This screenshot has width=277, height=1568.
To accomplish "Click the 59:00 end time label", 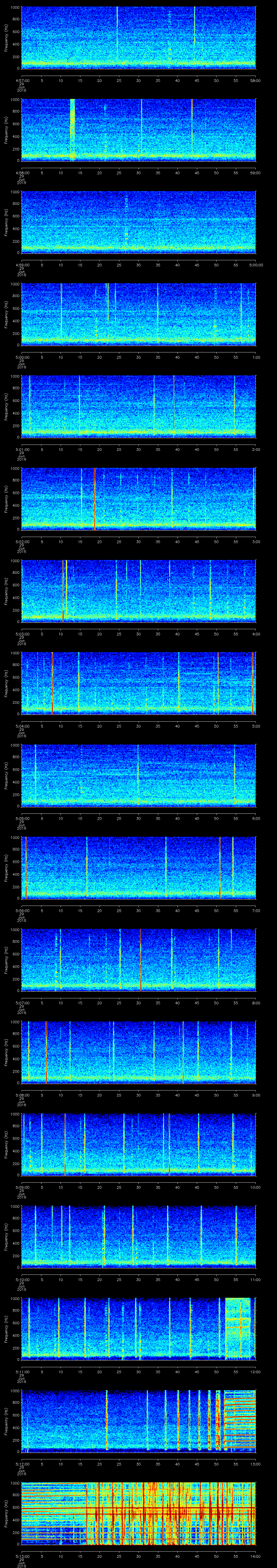I will [255, 173].
